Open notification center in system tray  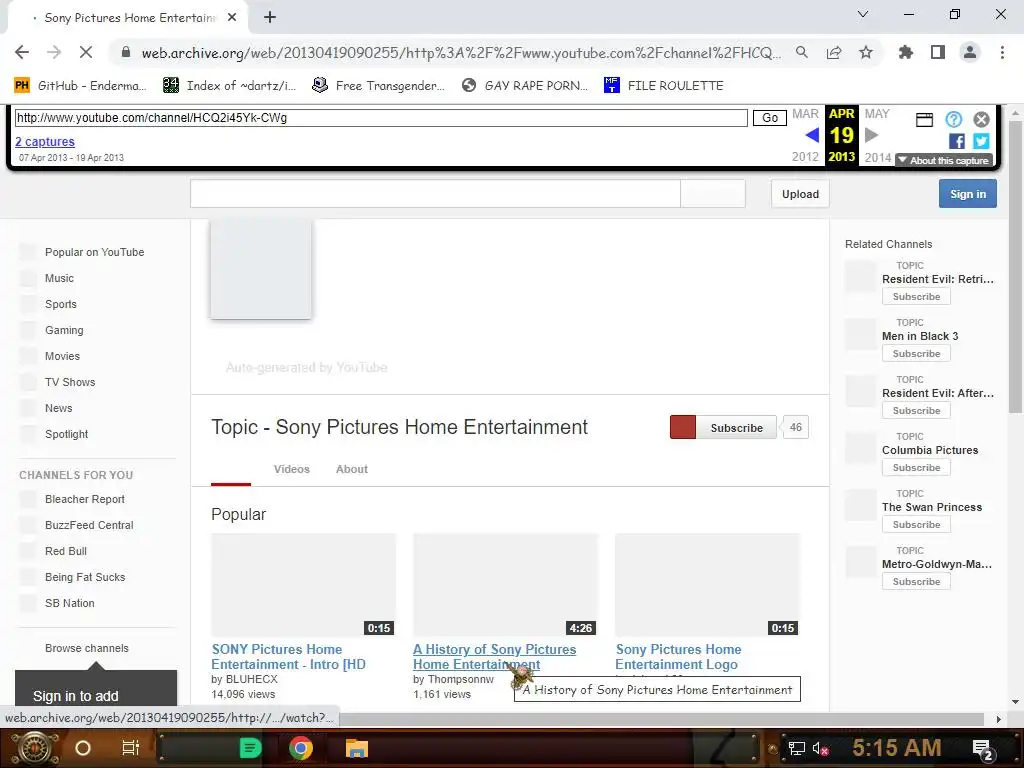(982, 748)
